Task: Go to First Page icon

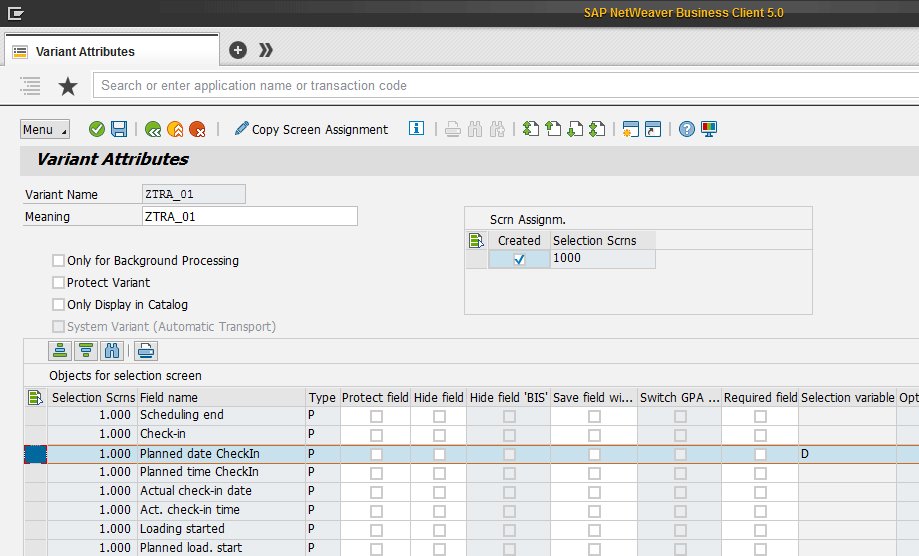Action: click(x=531, y=129)
